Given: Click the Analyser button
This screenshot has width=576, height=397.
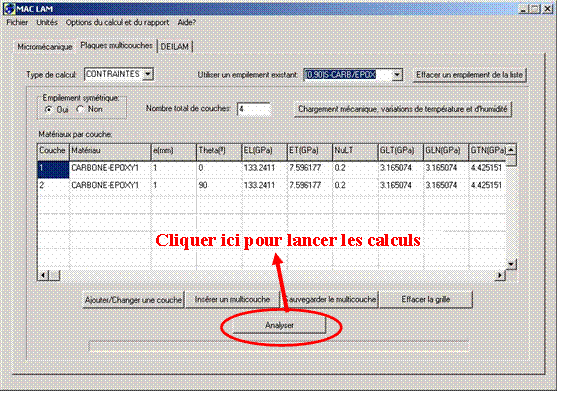Looking at the screenshot, I should (x=279, y=325).
